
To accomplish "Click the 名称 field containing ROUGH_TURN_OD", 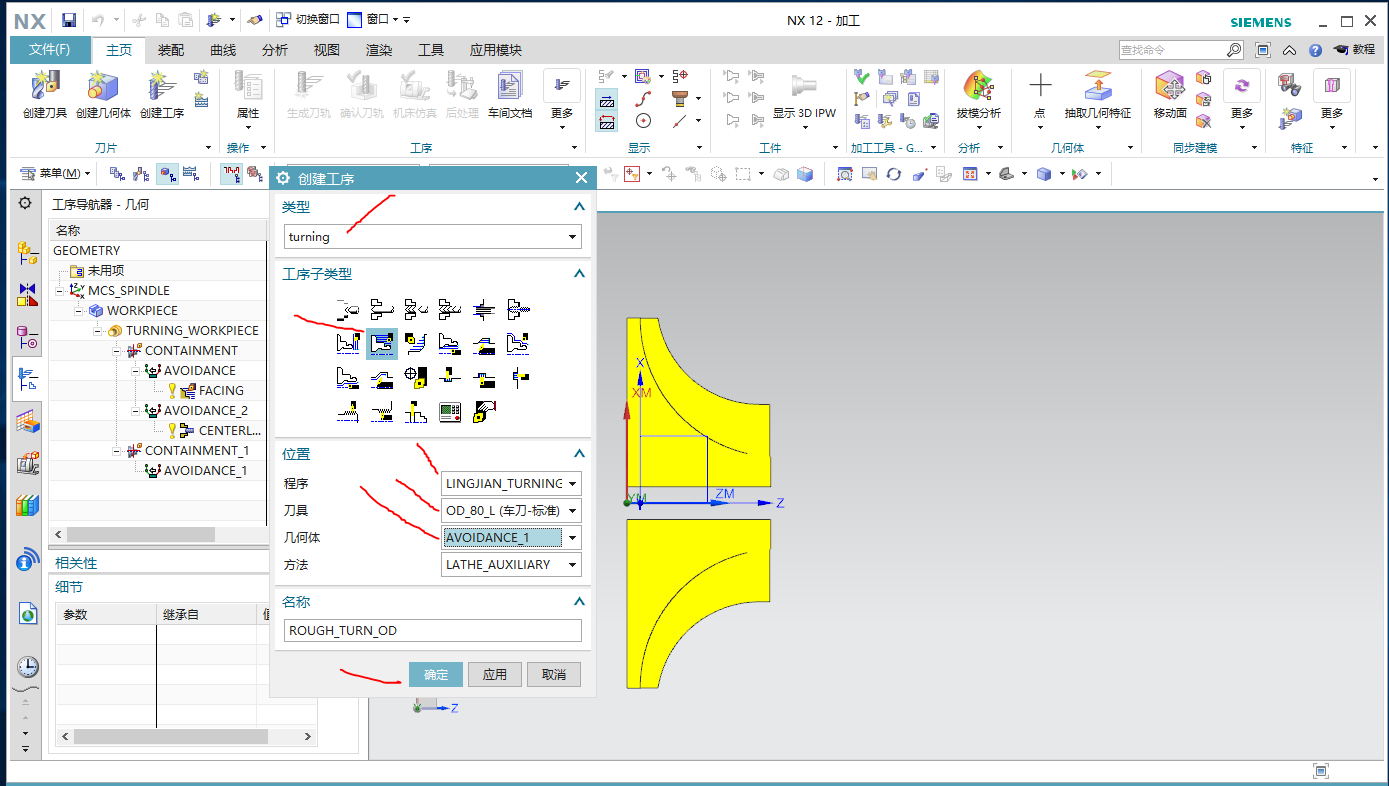I will (x=432, y=631).
